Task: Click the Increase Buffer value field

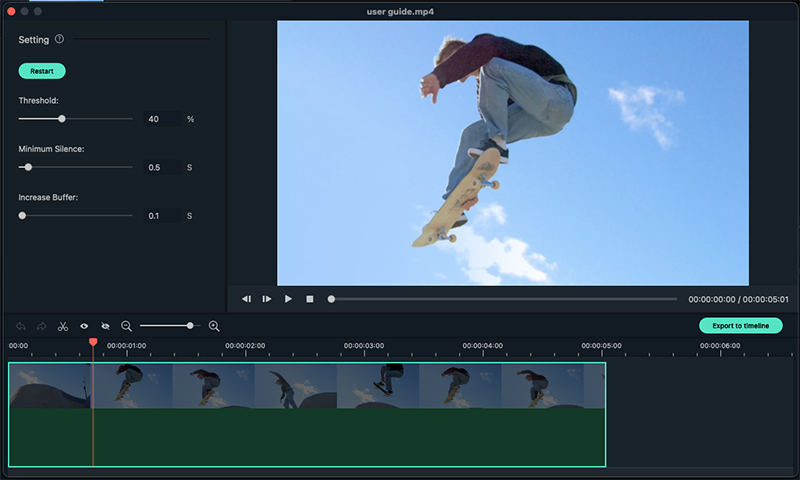Action: (x=160, y=216)
